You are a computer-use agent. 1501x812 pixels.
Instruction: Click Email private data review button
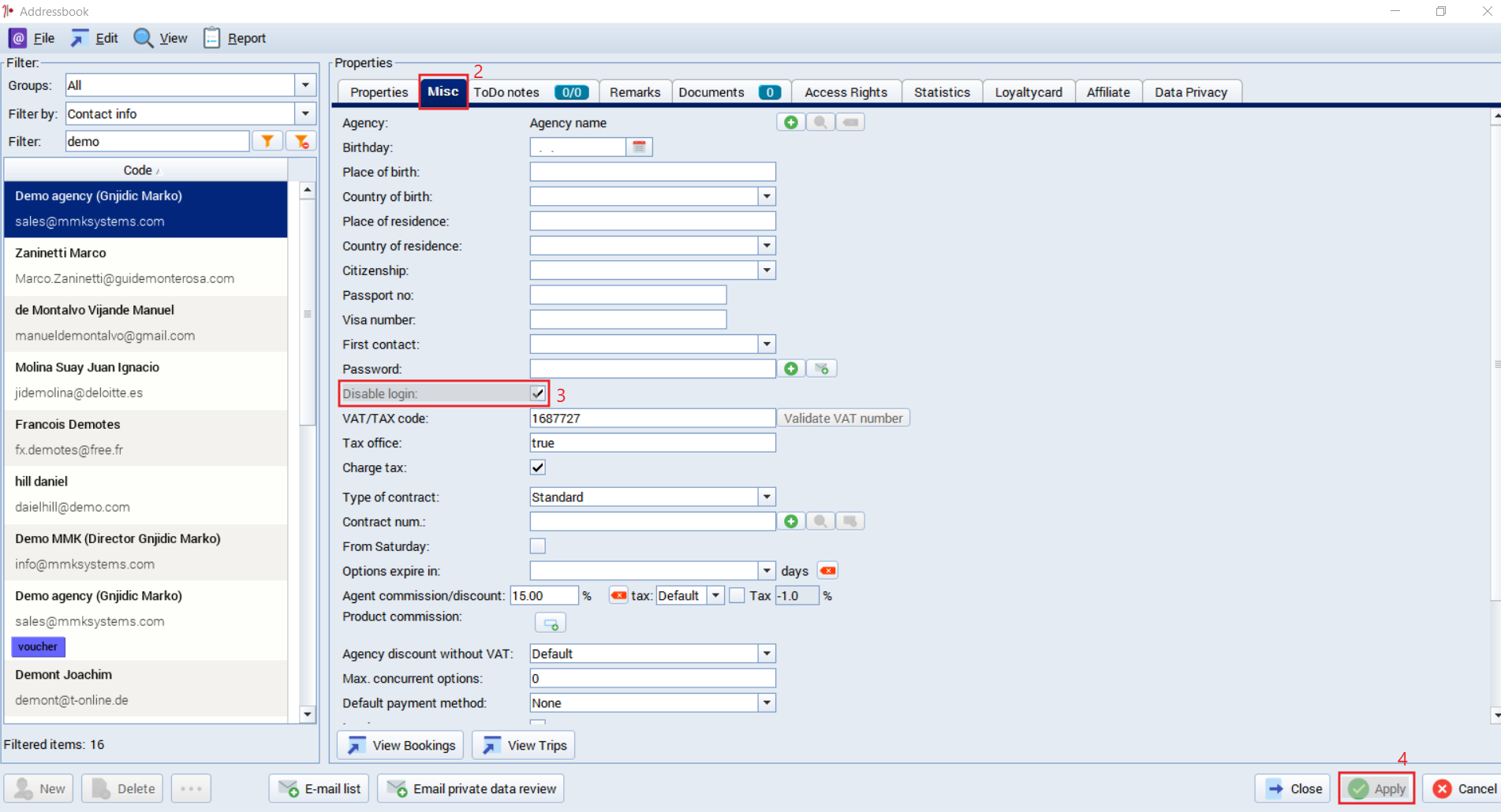click(471, 788)
